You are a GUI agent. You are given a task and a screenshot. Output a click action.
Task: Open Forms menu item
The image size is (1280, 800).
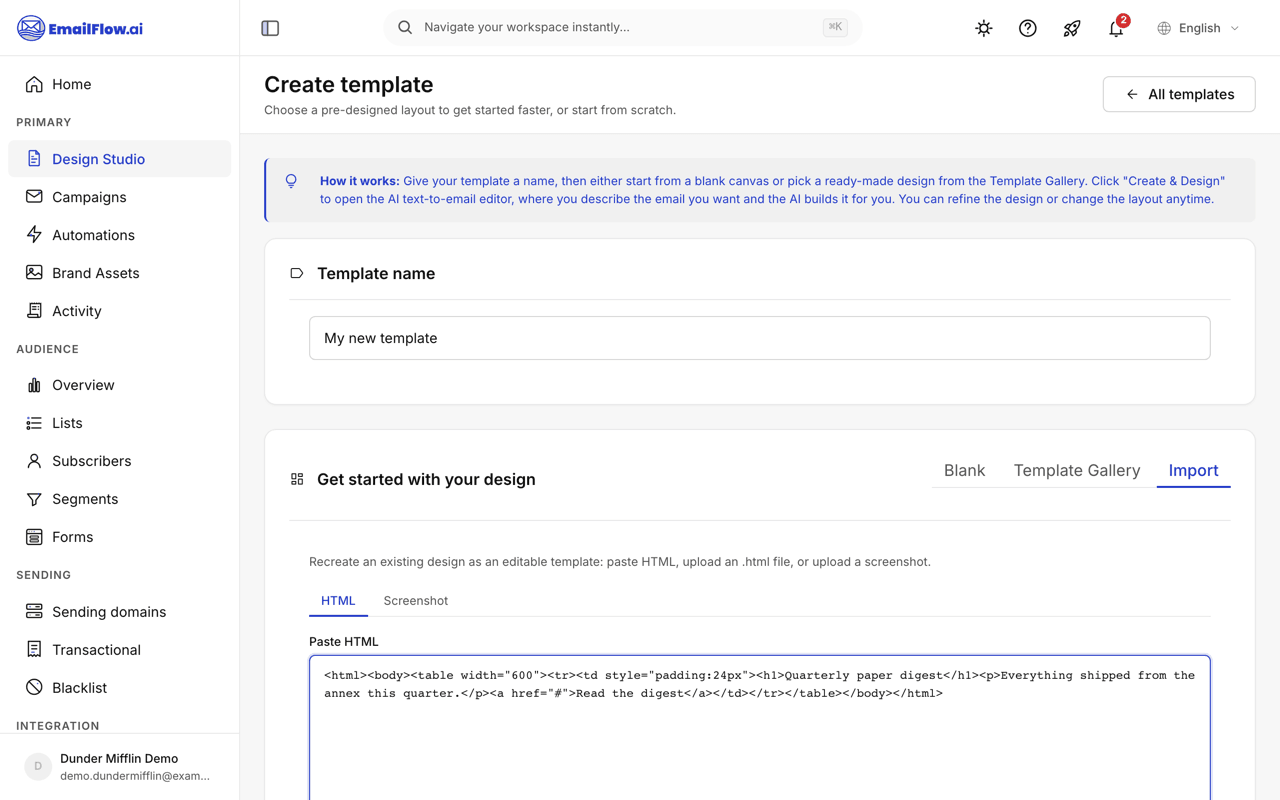tap(119, 537)
